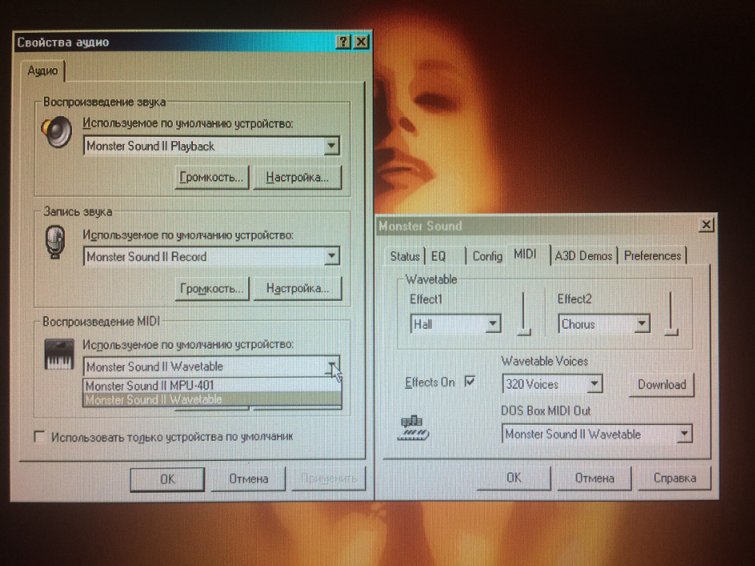Open the A3D Demos tab
755x566 pixels.
point(583,256)
